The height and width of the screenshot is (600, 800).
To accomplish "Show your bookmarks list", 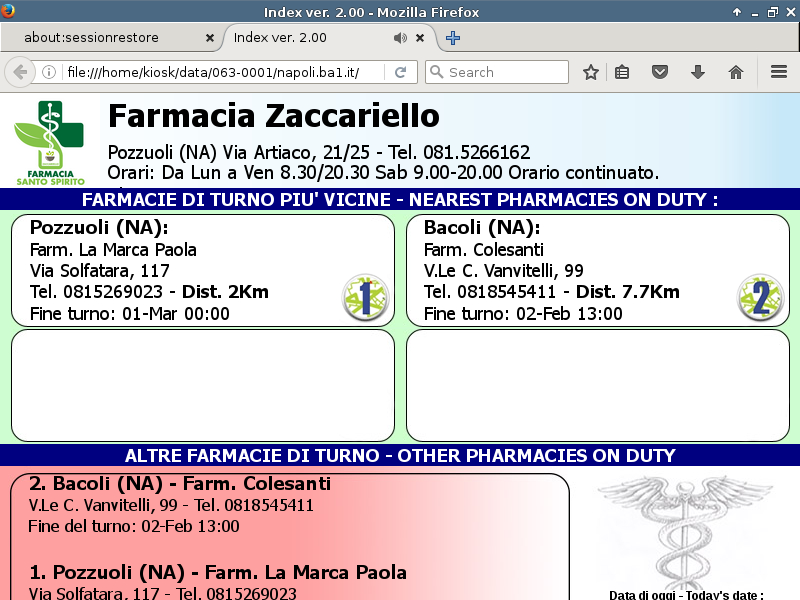I will pyautogui.click(x=621, y=72).
